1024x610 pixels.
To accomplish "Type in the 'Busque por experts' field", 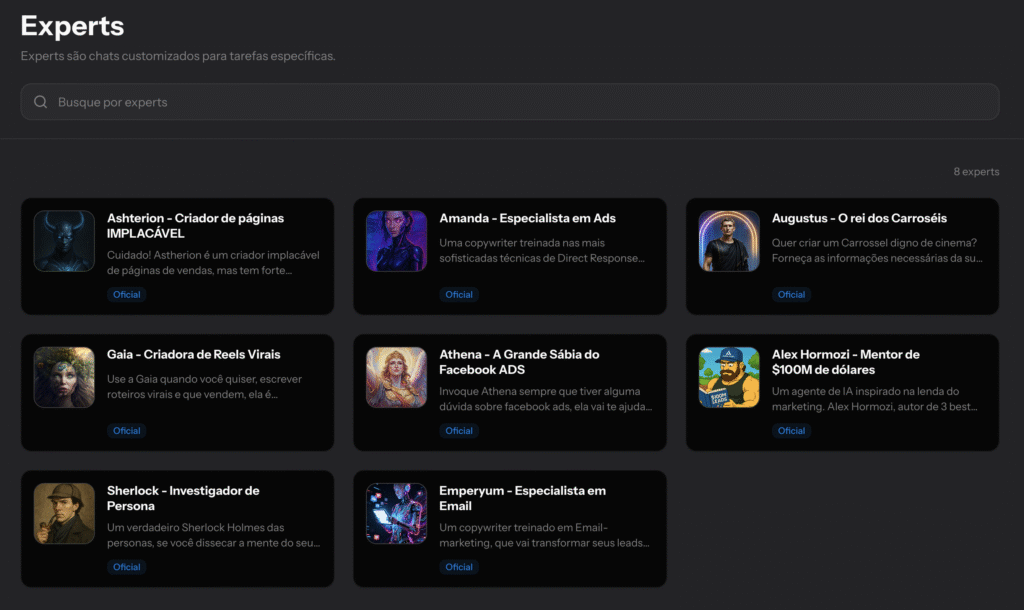I will point(500,102).
